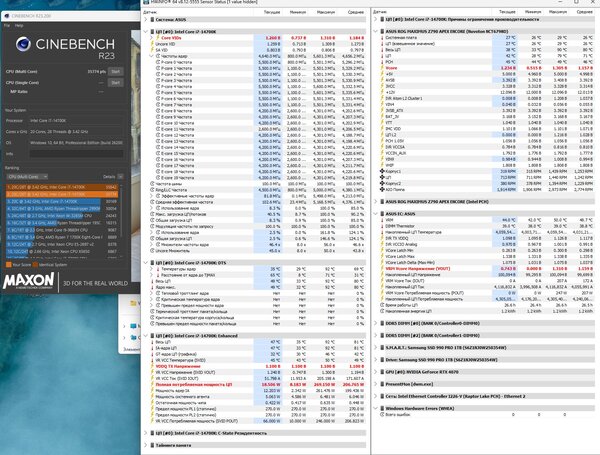Open the File menu in Cinebench
The height and width of the screenshot is (455, 600).
click(x=7, y=25)
